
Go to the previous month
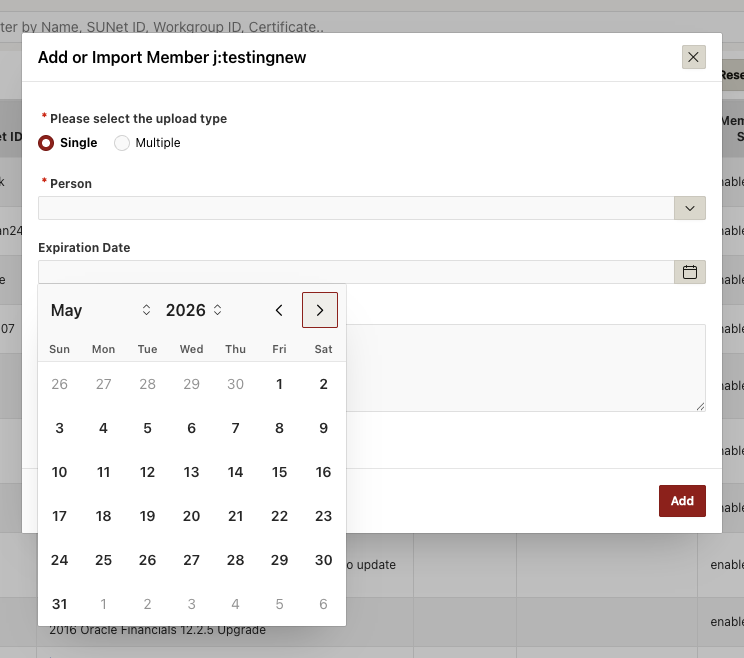click(279, 310)
